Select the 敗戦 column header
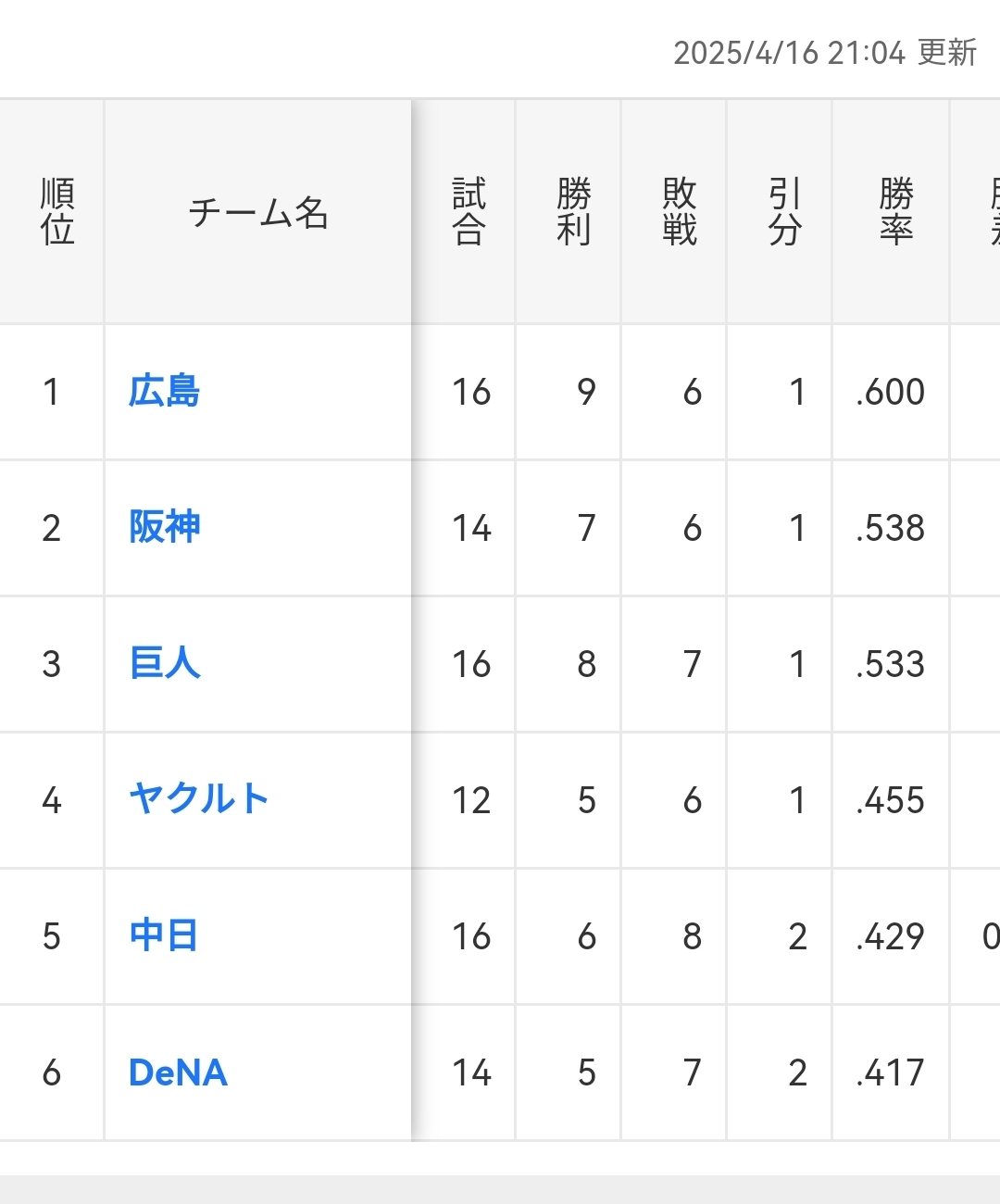 click(679, 212)
